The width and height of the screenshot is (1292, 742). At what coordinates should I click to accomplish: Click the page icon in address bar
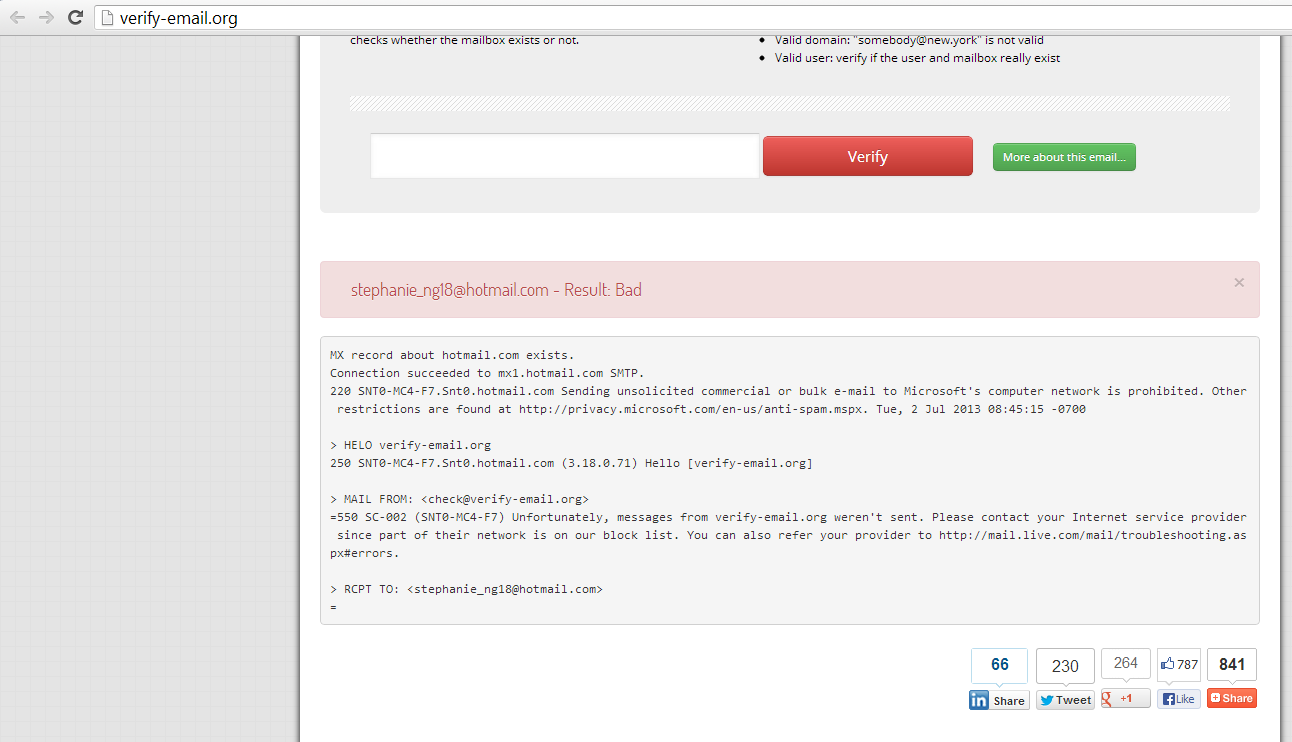click(x=108, y=18)
